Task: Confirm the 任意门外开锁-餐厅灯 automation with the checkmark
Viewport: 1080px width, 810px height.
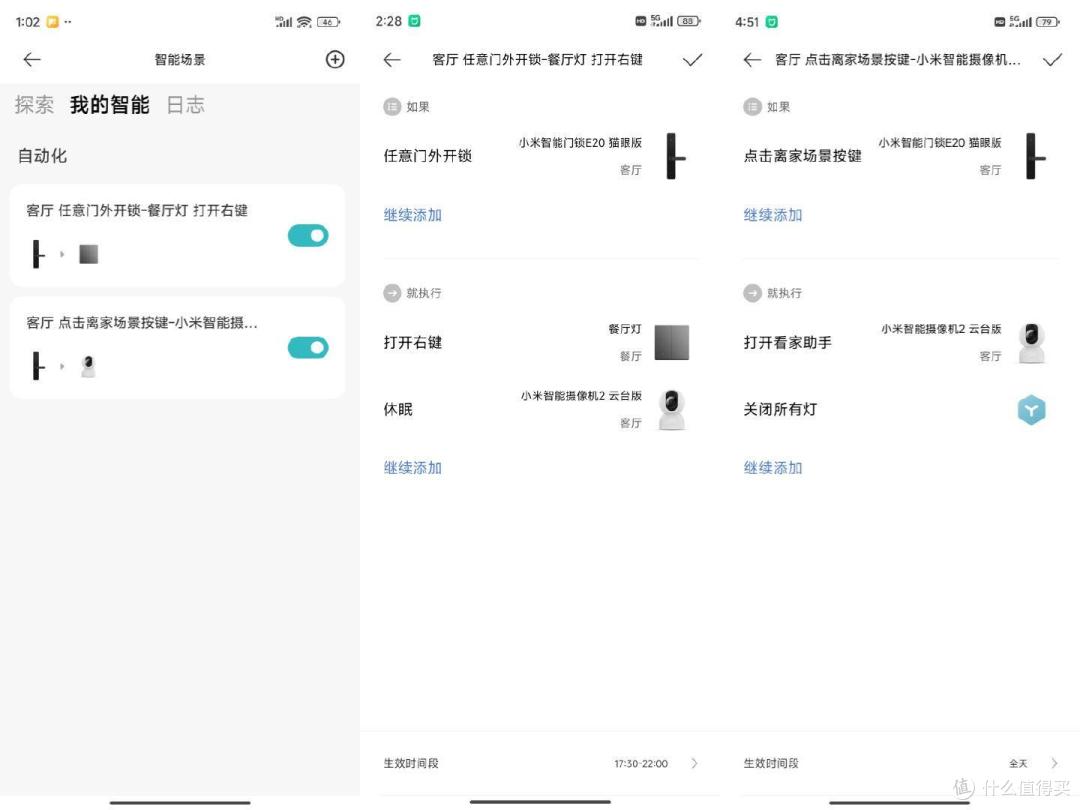Action: [692, 60]
